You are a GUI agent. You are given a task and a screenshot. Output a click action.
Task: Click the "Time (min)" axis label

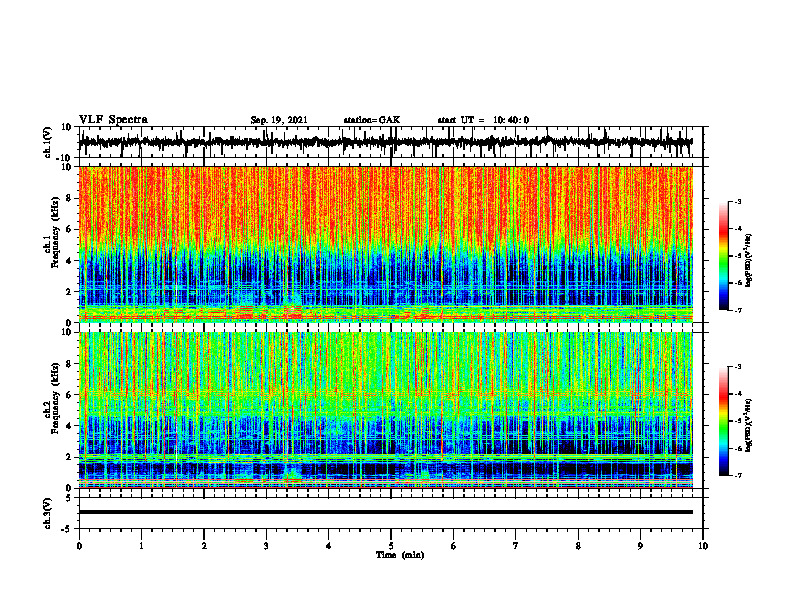pos(400,555)
